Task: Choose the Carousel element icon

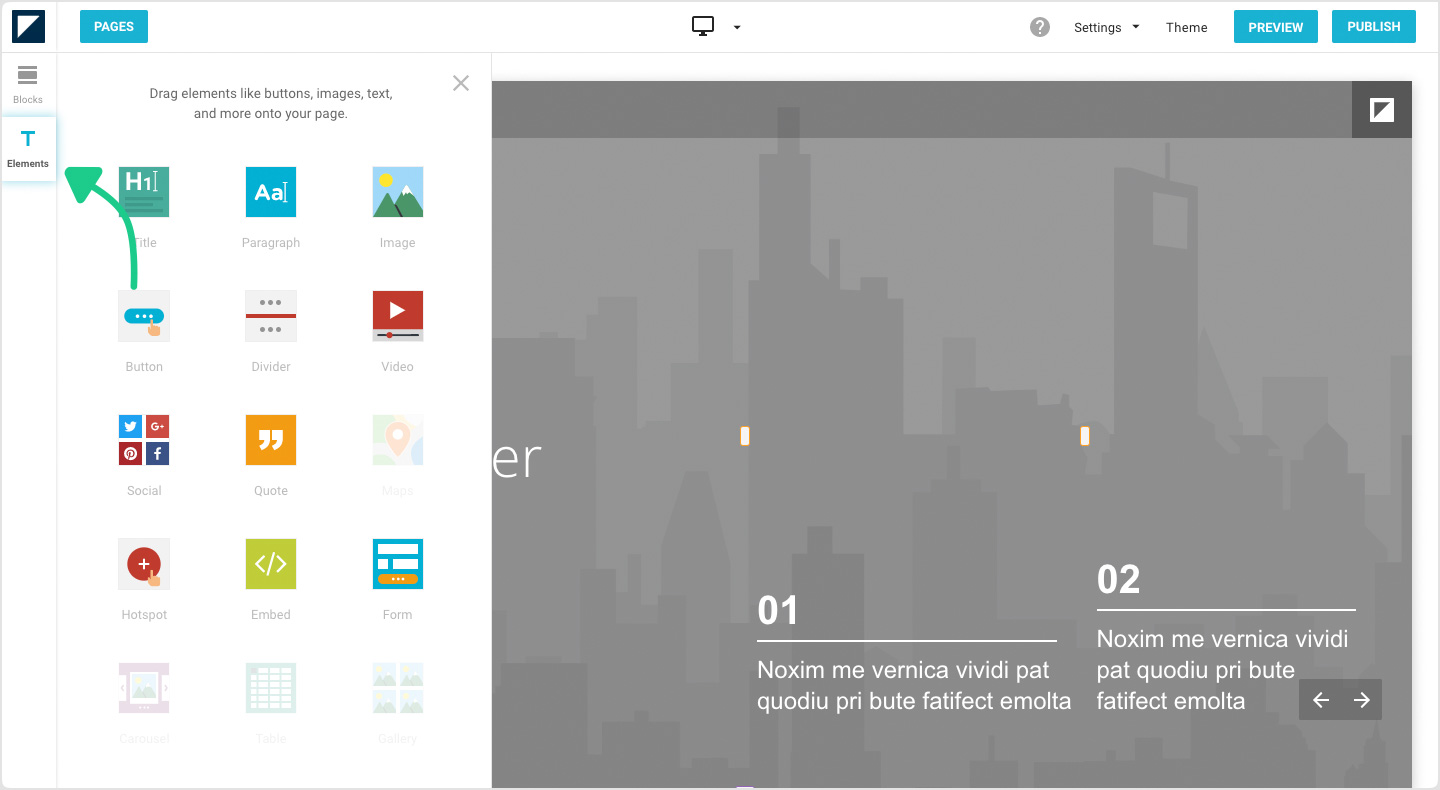Action: point(144,688)
